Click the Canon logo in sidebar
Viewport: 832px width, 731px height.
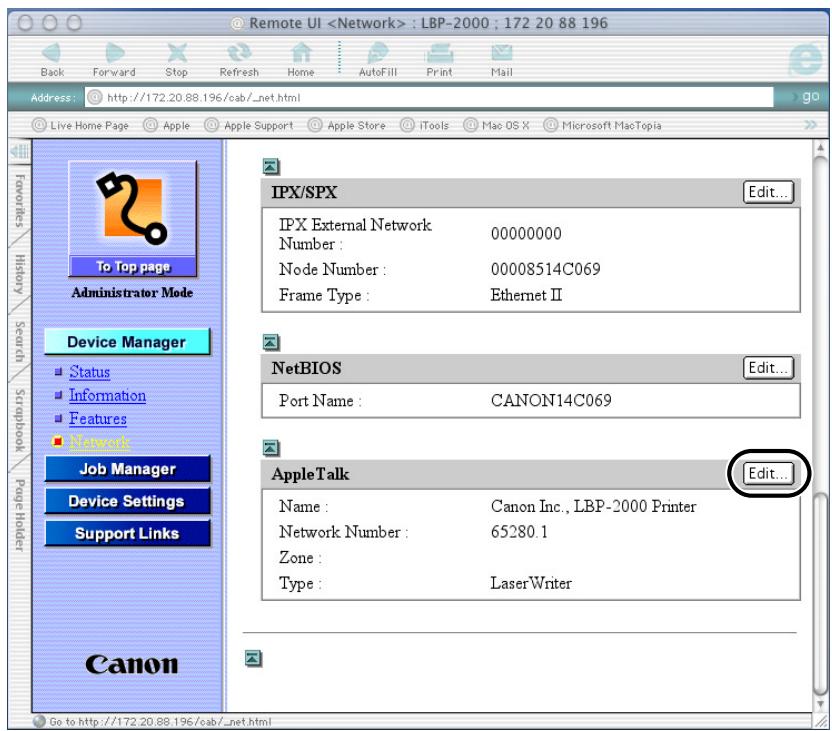pos(132,664)
